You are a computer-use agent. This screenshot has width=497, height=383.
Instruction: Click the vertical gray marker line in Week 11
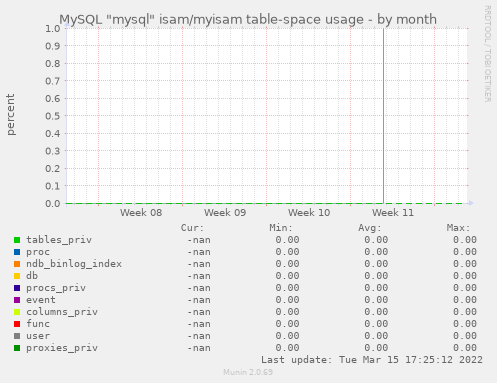click(x=383, y=116)
